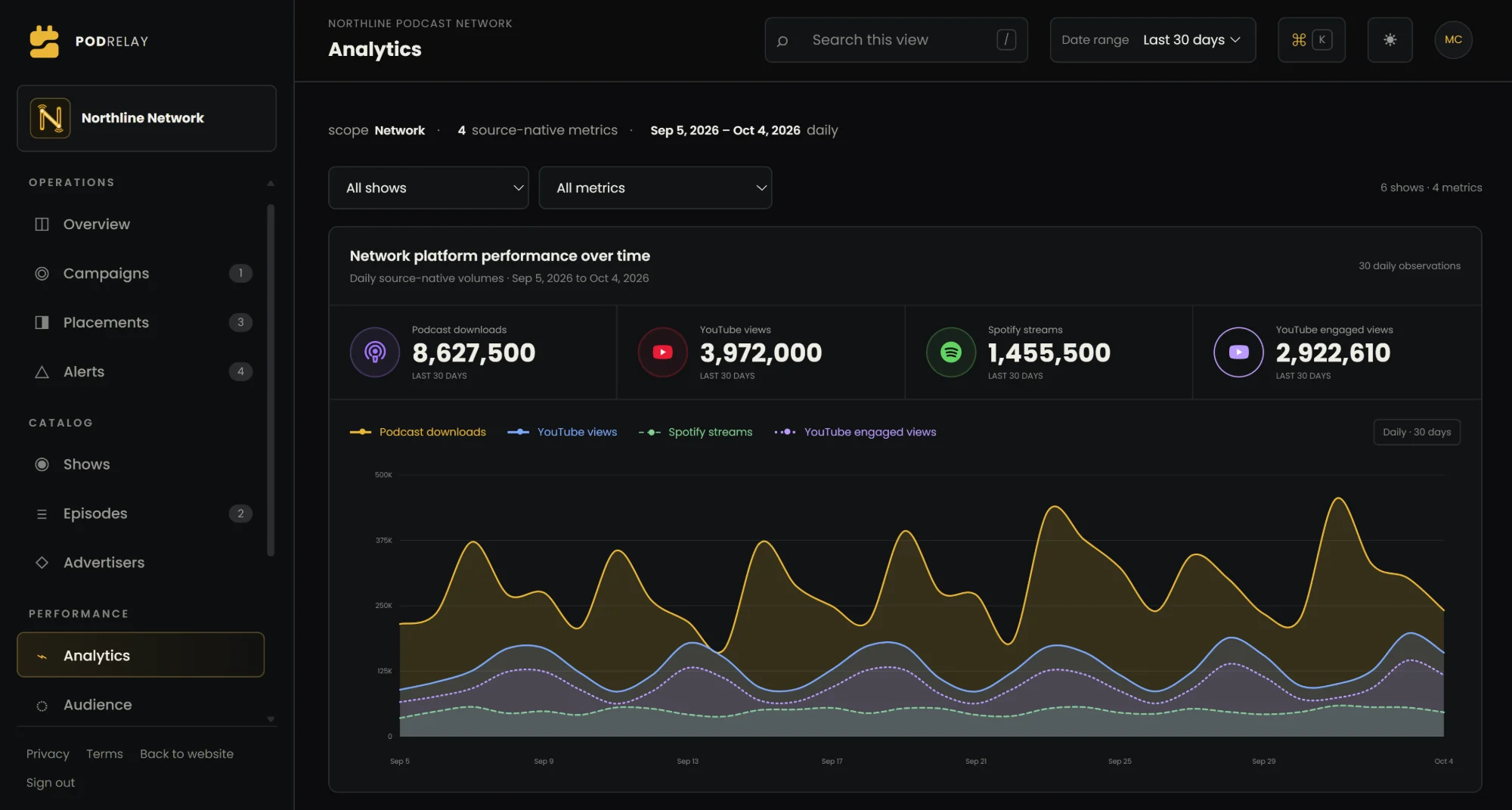Click the Daily · 30 days chip
This screenshot has width=1512, height=810.
(1417, 433)
